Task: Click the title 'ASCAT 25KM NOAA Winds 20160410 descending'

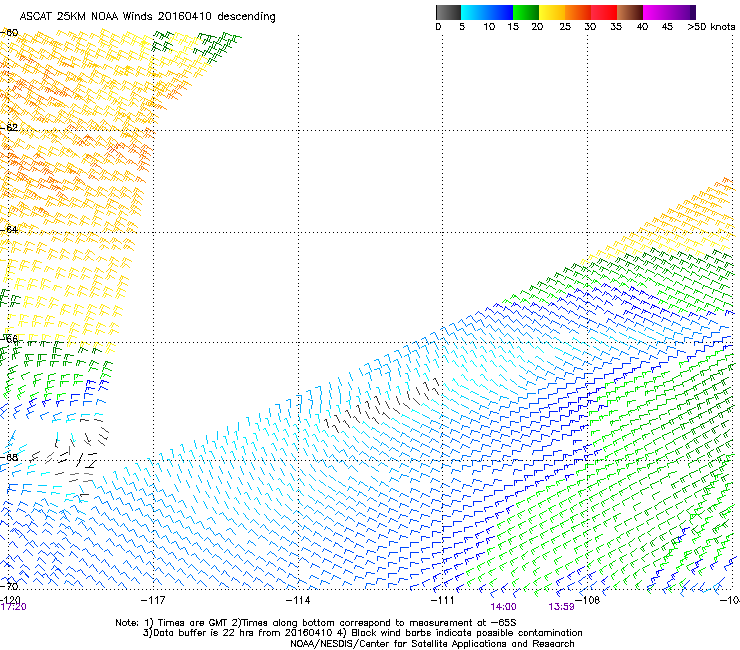Action: pos(147,17)
